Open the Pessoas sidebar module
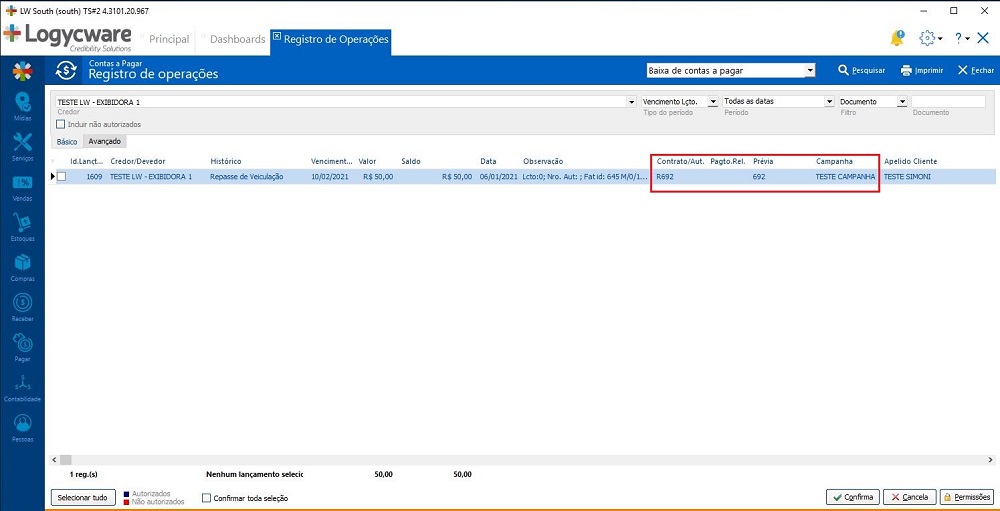The width and height of the screenshot is (1000, 511). click(x=22, y=428)
